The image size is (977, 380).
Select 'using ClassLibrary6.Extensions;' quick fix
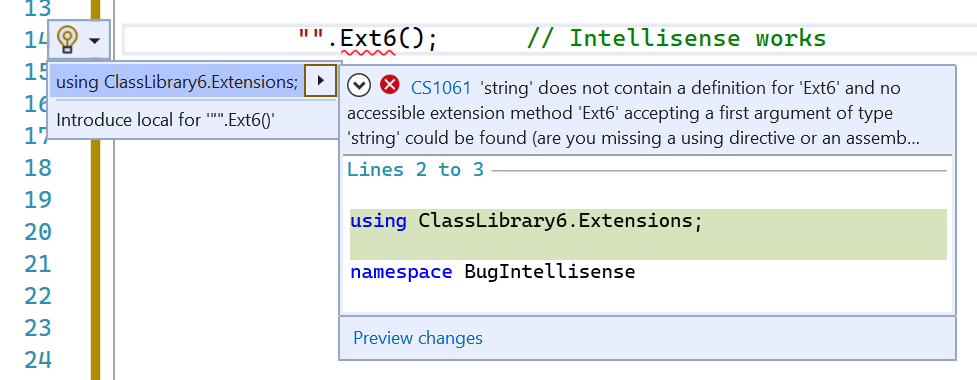pos(177,81)
